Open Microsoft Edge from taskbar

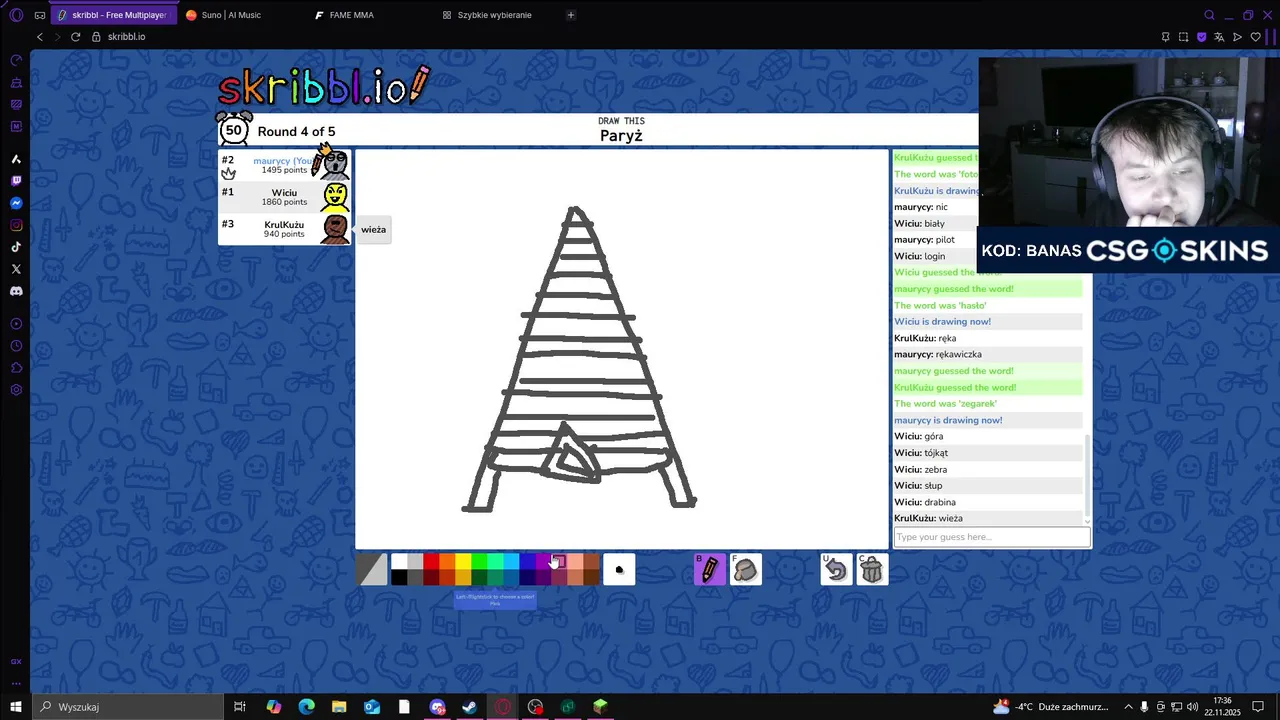[x=306, y=707]
